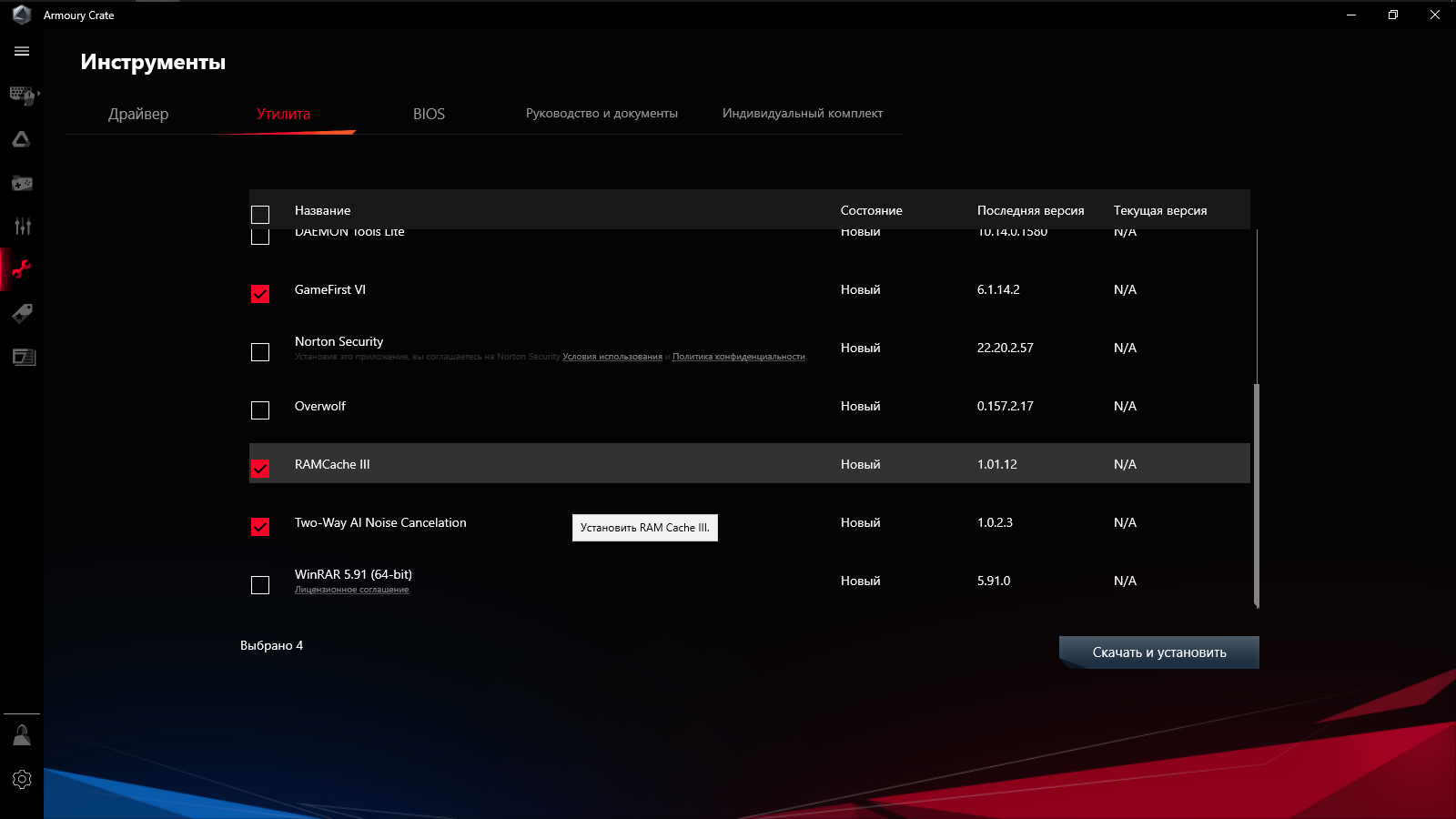The image size is (1456, 819).
Task: Click the Последняя версия column header
Action: 1031,210
